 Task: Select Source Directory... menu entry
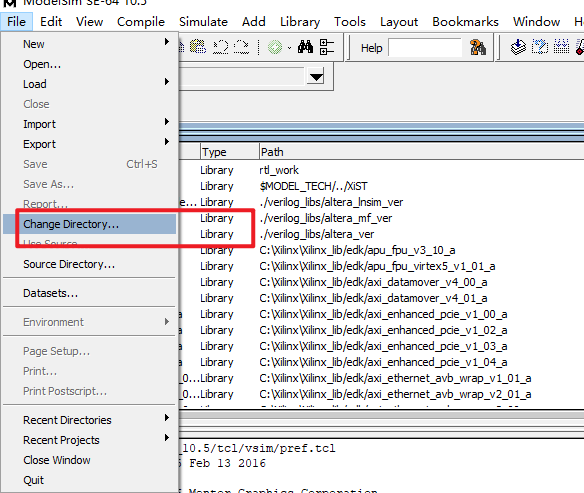(89, 264)
